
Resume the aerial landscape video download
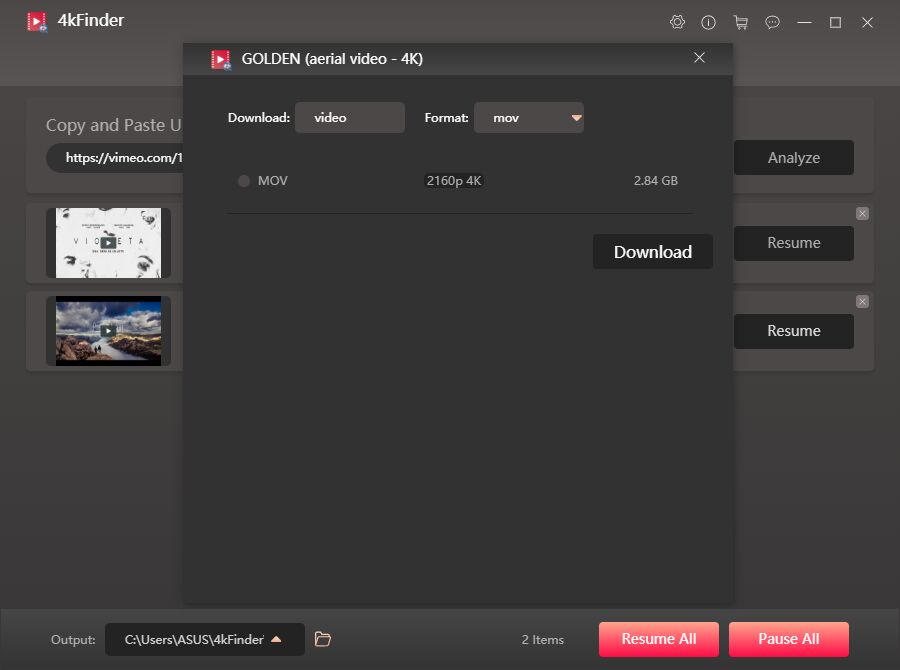pos(793,331)
